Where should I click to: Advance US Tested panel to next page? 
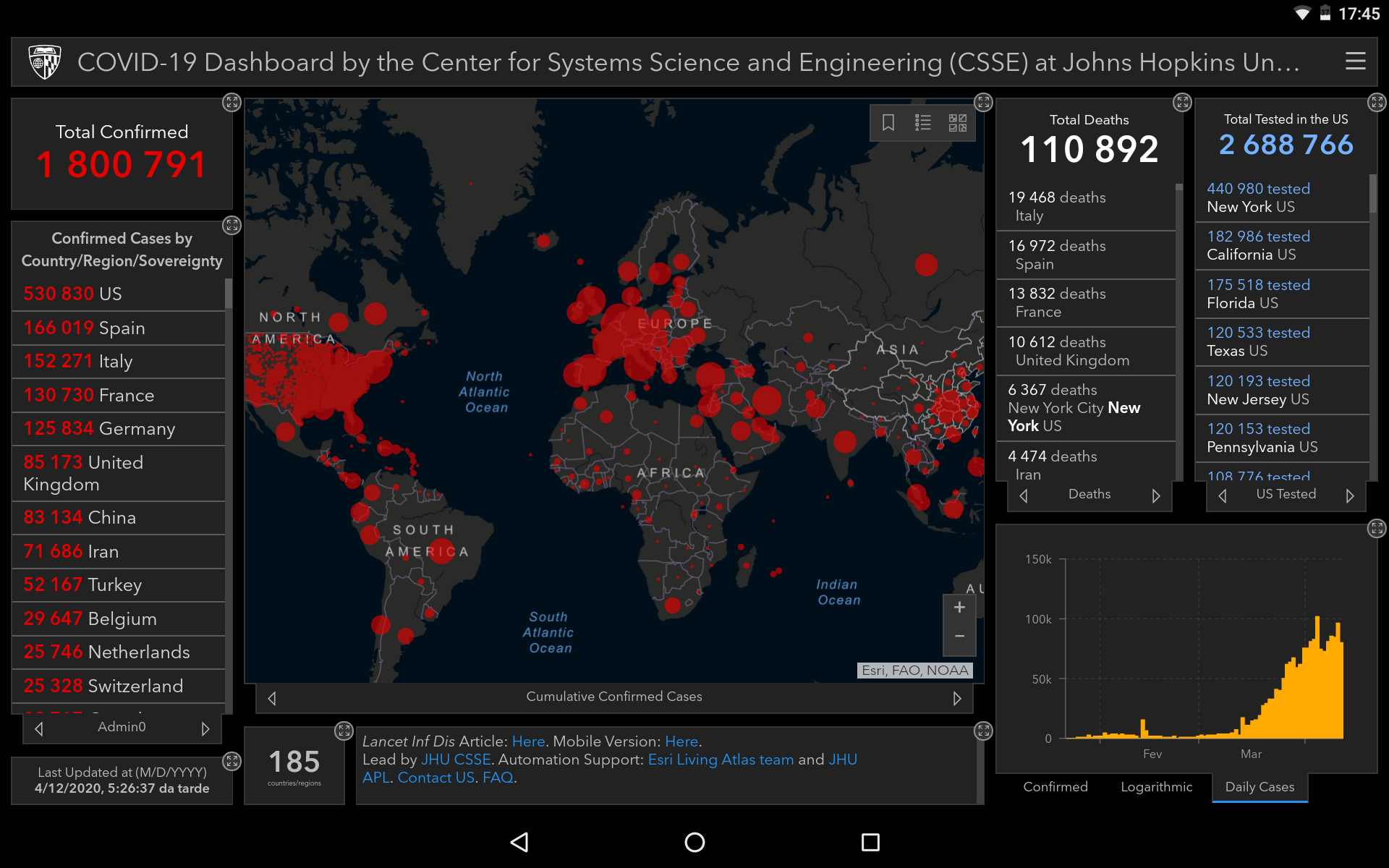pos(1349,495)
